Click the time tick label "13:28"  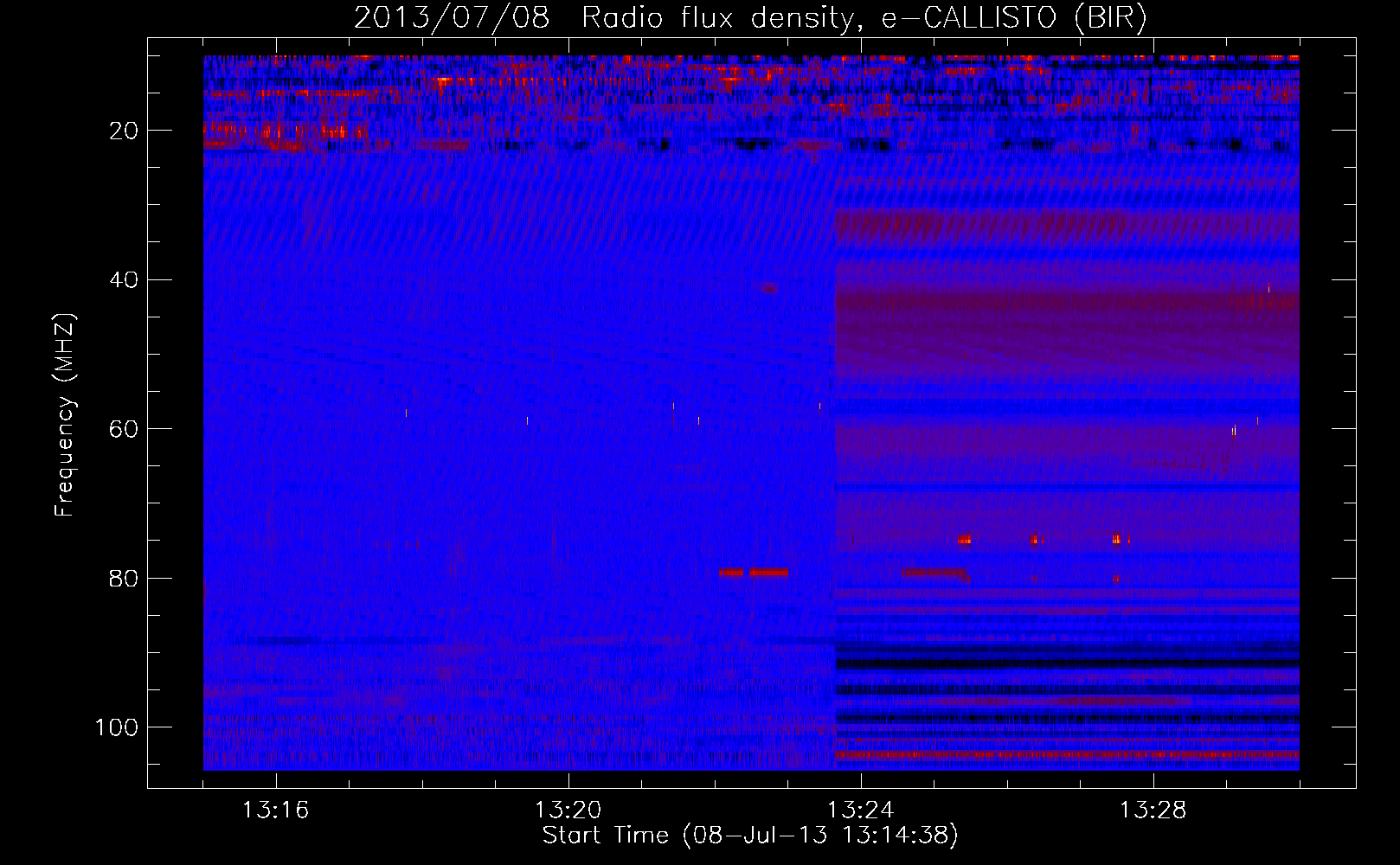click(x=1153, y=811)
